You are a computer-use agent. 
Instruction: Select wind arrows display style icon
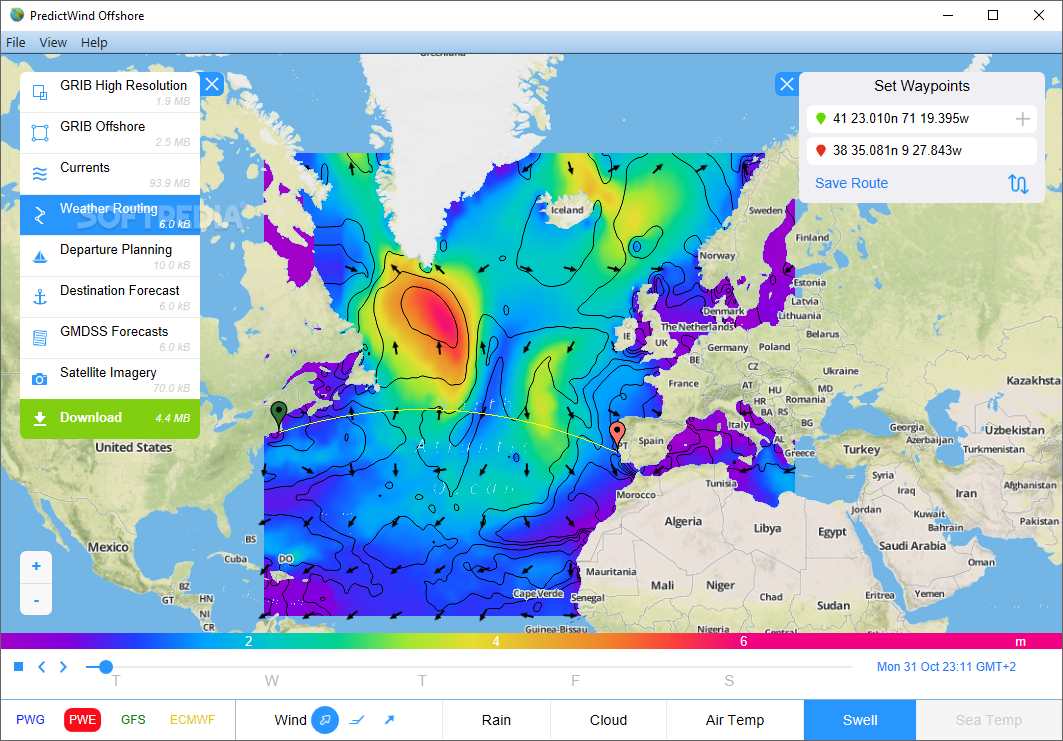pyautogui.click(x=389, y=720)
